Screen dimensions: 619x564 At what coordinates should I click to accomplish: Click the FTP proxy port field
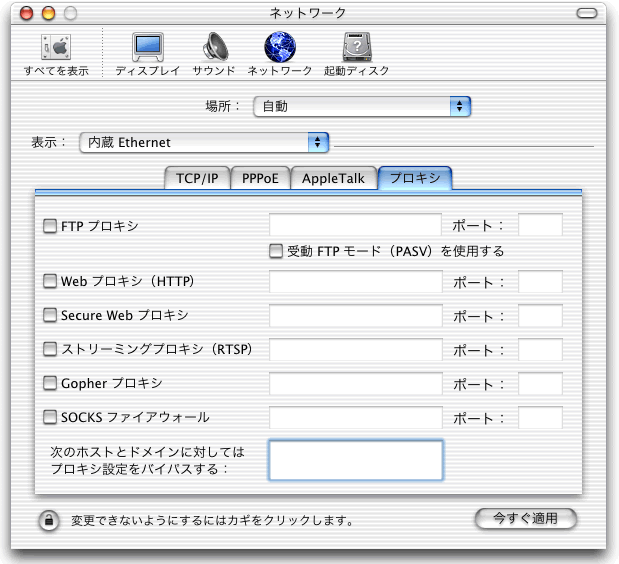coord(540,226)
